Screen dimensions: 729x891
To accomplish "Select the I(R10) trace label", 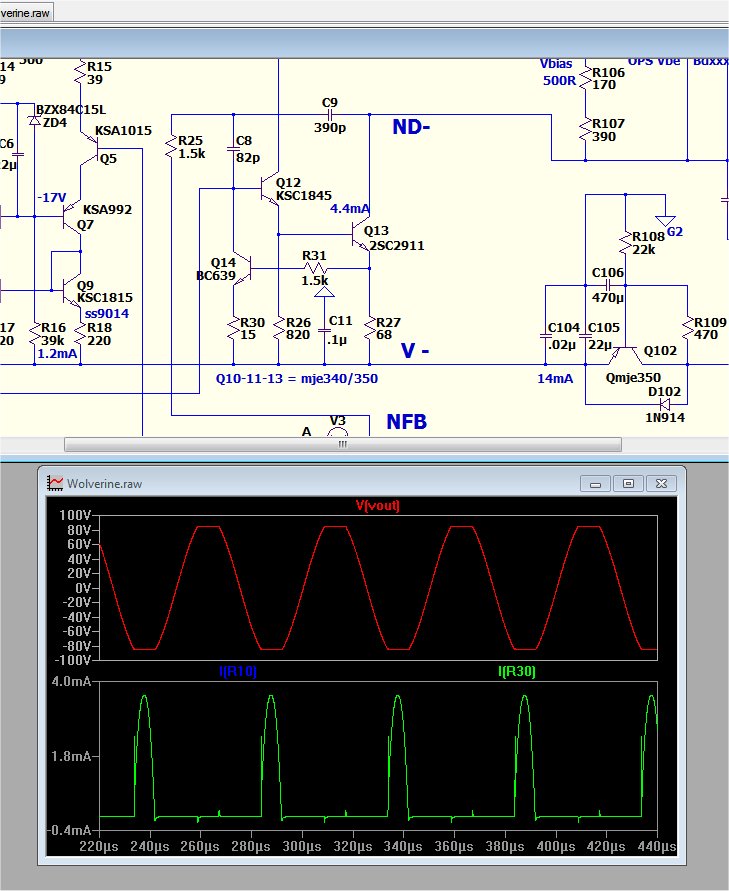I will coord(238,671).
